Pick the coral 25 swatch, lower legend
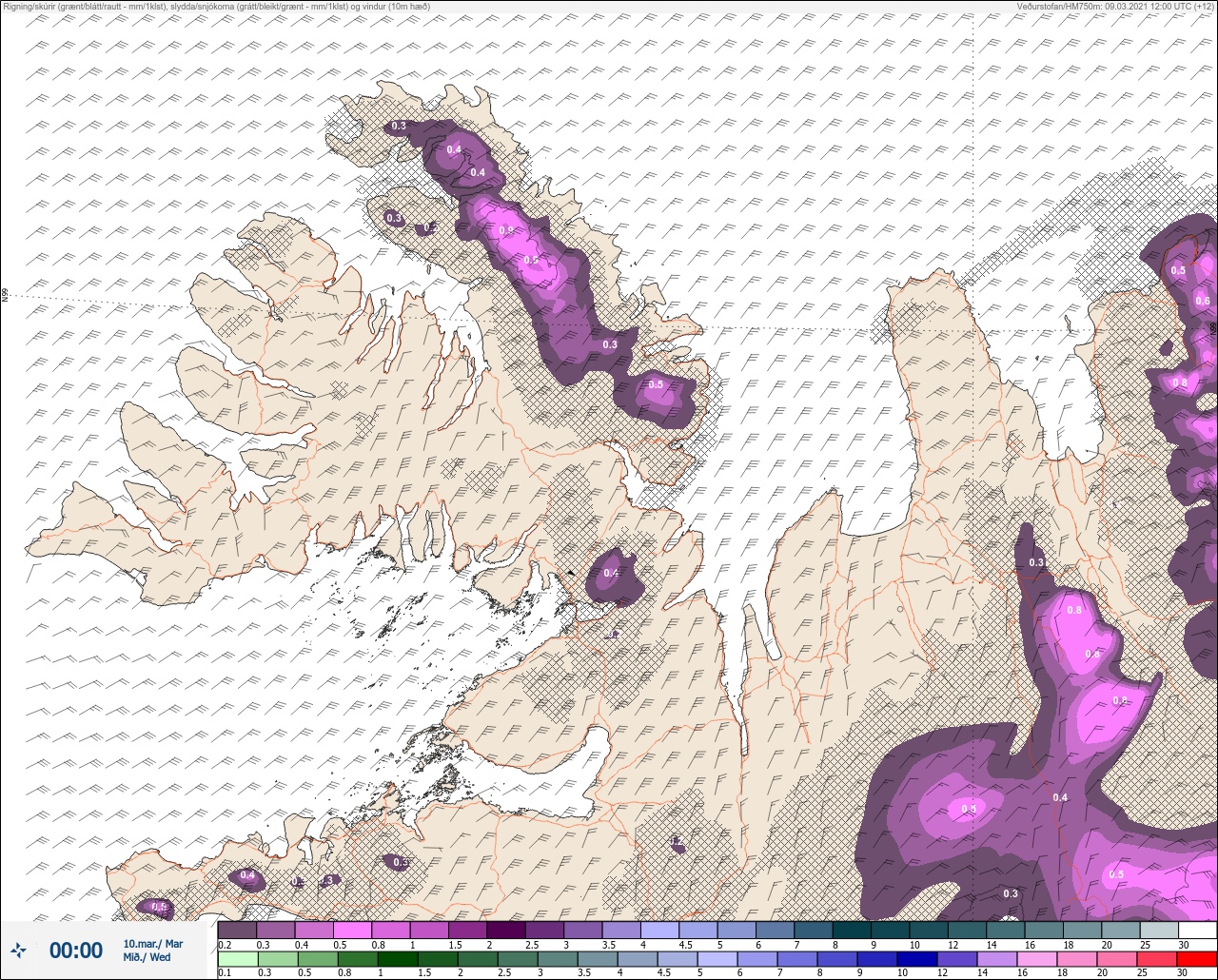 tap(1156, 958)
